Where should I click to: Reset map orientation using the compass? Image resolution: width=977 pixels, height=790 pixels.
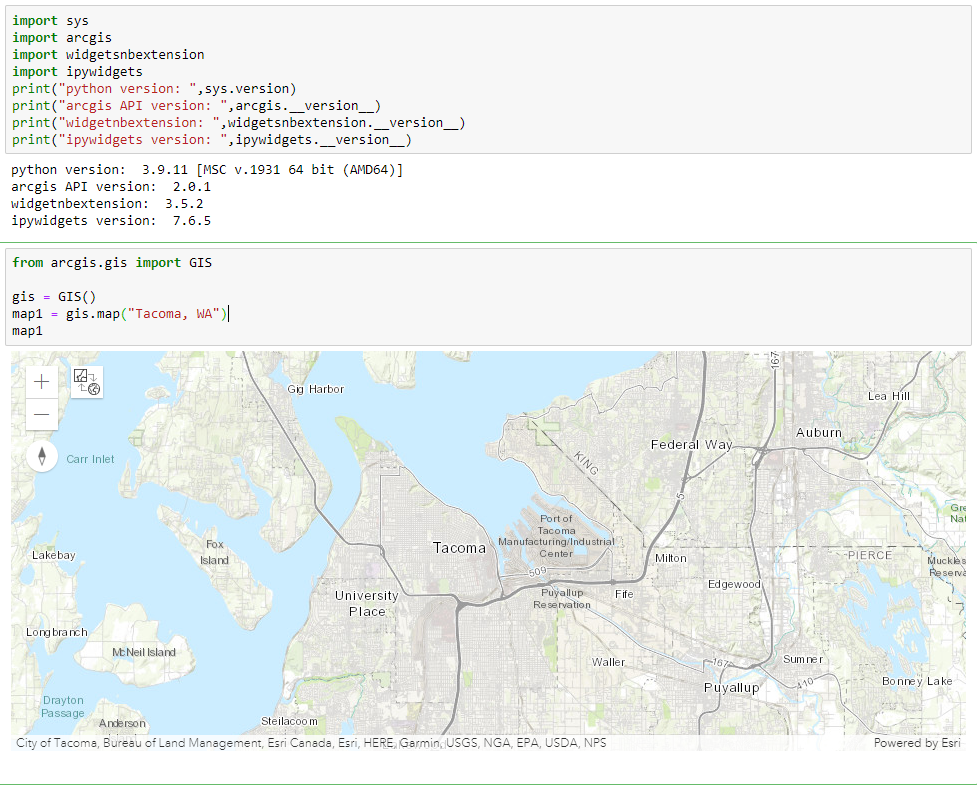click(x=42, y=457)
